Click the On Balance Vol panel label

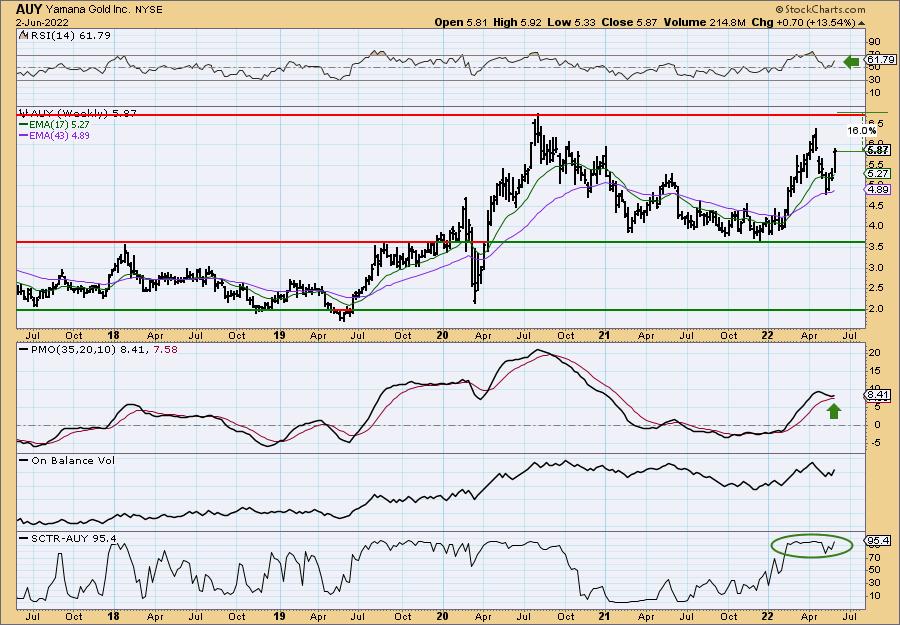[x=73, y=461]
